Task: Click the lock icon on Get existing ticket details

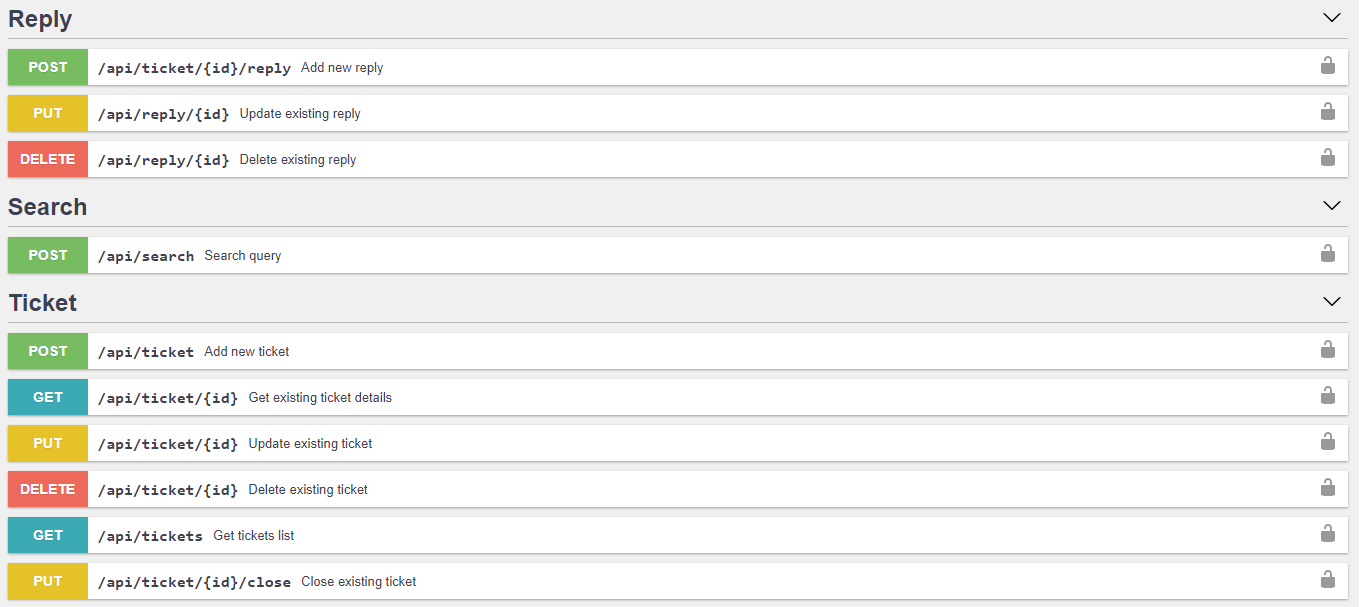Action: point(1328,396)
